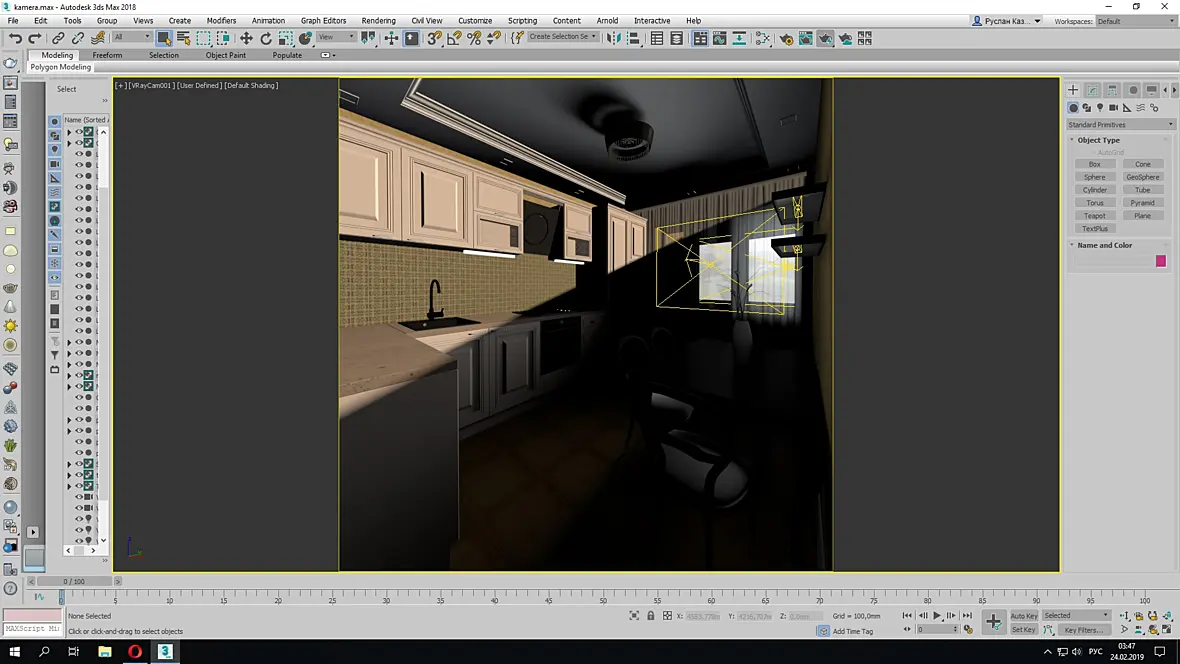Switch to the Populate ribbon tab

(287, 55)
